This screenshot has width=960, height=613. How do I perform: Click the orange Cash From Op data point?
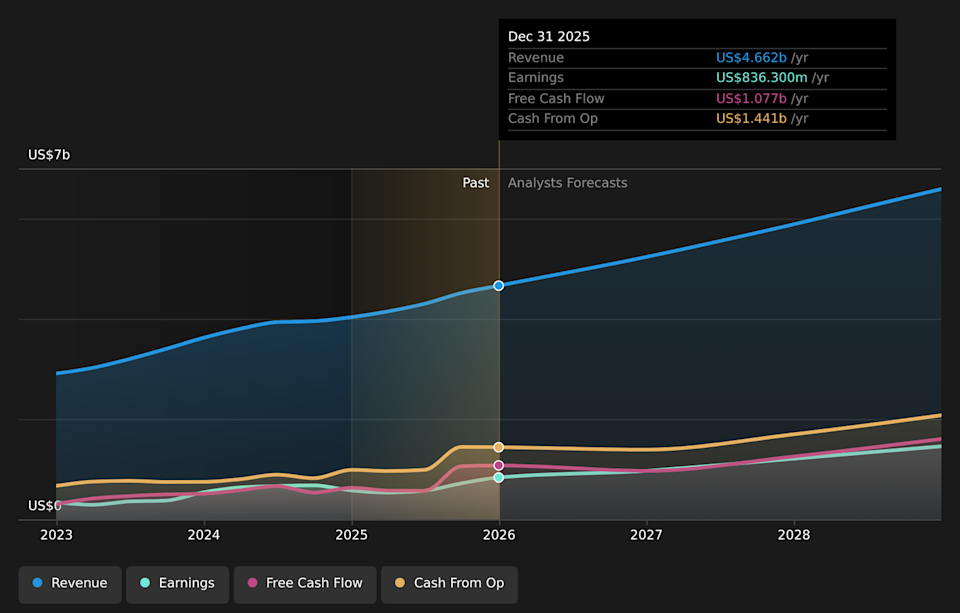click(499, 447)
